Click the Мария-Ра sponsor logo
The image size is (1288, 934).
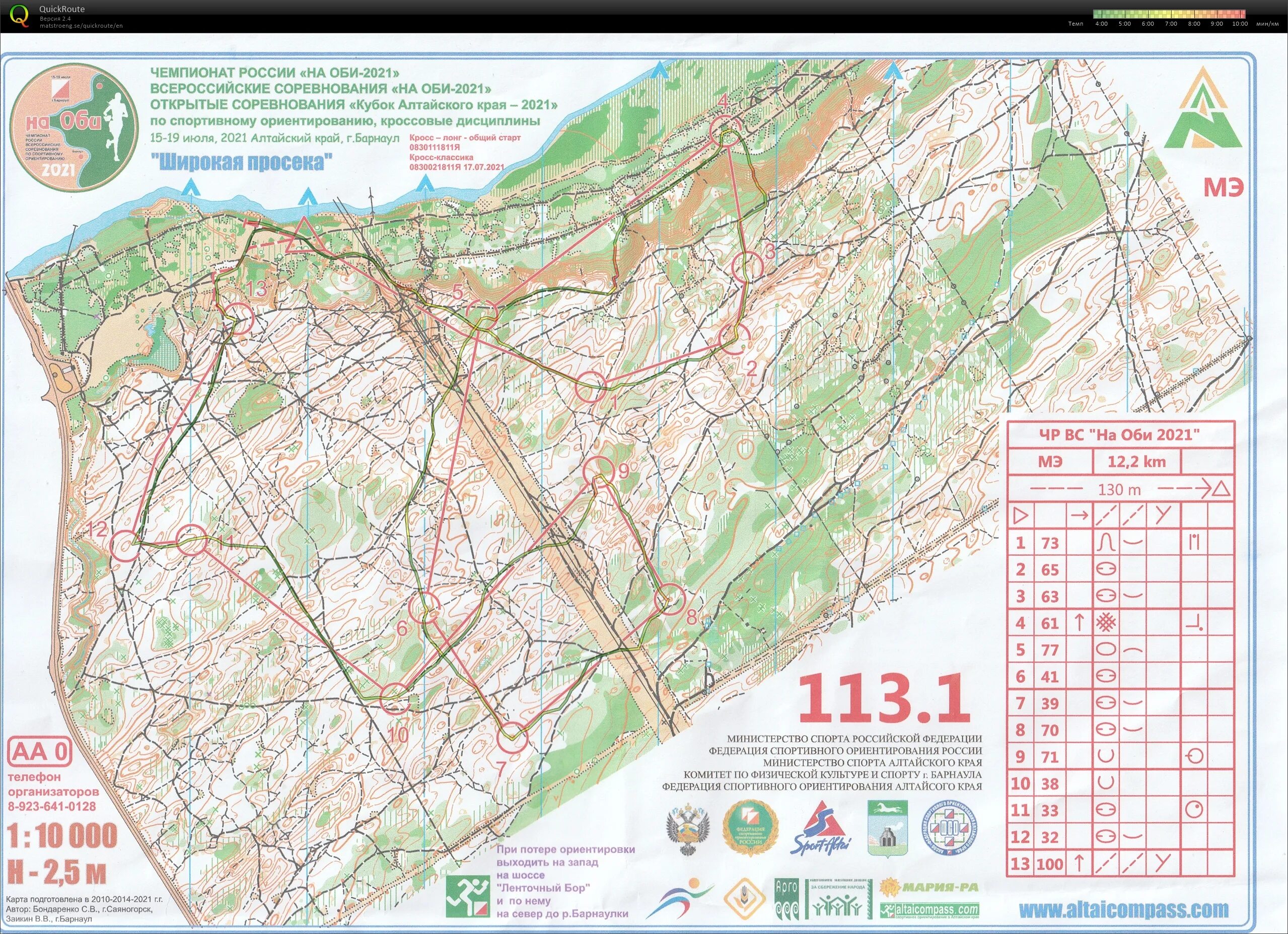click(929, 886)
